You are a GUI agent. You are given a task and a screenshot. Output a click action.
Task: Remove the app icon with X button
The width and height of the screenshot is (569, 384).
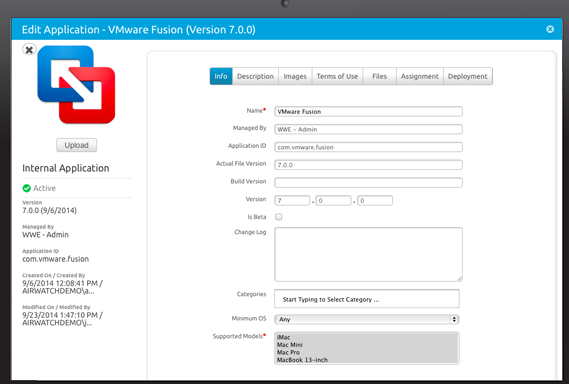29,49
